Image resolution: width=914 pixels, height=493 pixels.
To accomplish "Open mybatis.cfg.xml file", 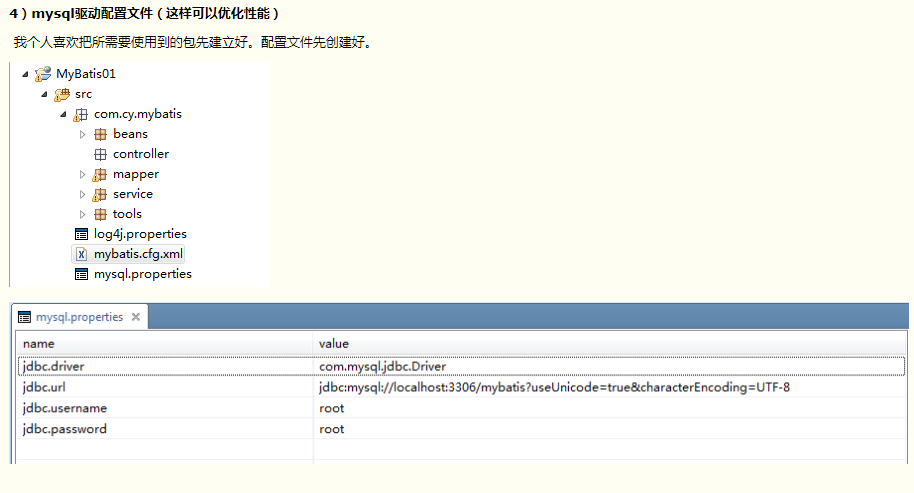I will 138,254.
